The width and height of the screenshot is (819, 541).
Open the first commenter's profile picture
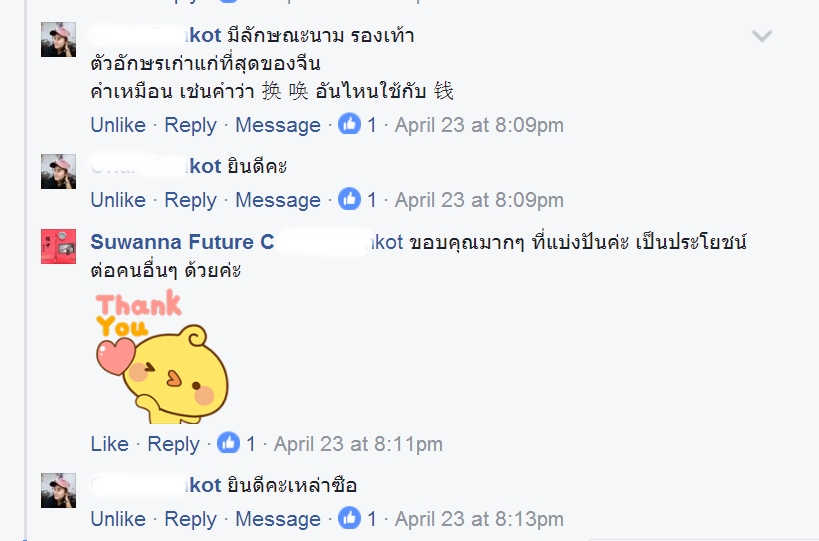58,39
